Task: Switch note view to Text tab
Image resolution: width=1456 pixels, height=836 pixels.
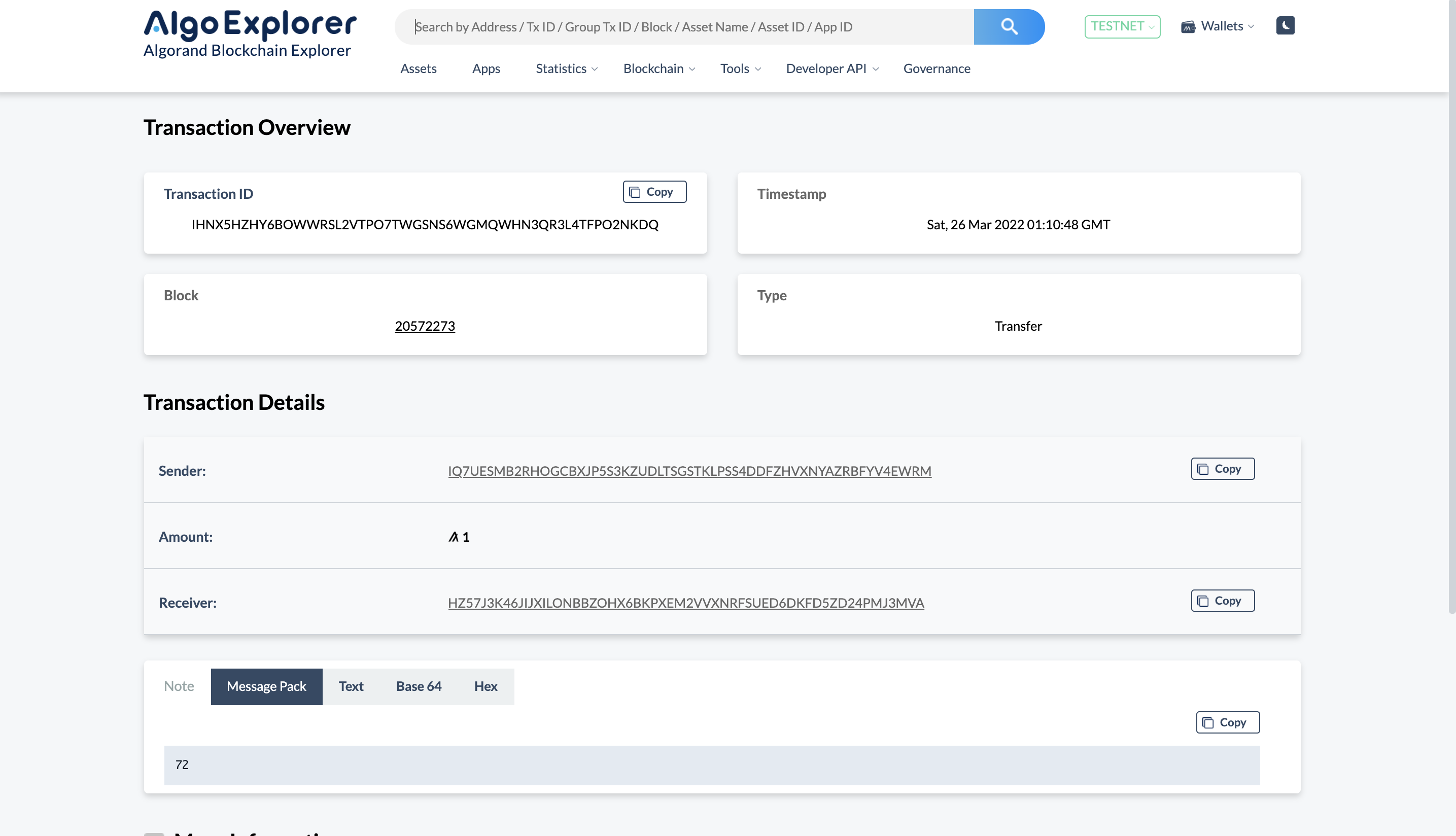Action: click(351, 686)
